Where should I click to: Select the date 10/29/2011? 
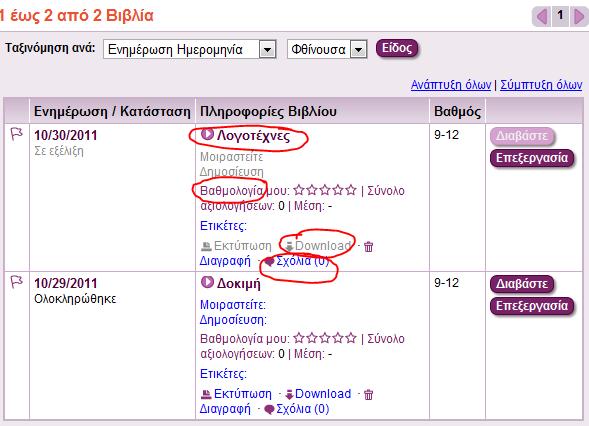tap(66, 283)
